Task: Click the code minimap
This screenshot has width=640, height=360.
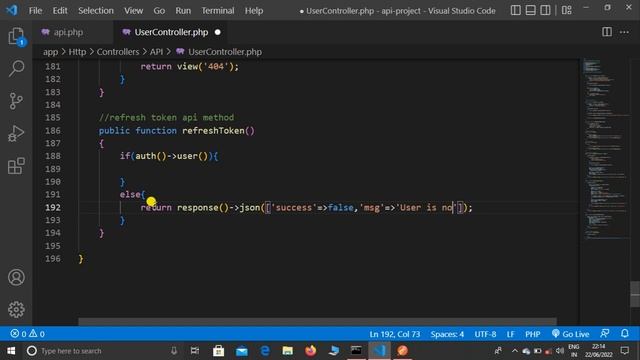Action: [x=606, y=149]
